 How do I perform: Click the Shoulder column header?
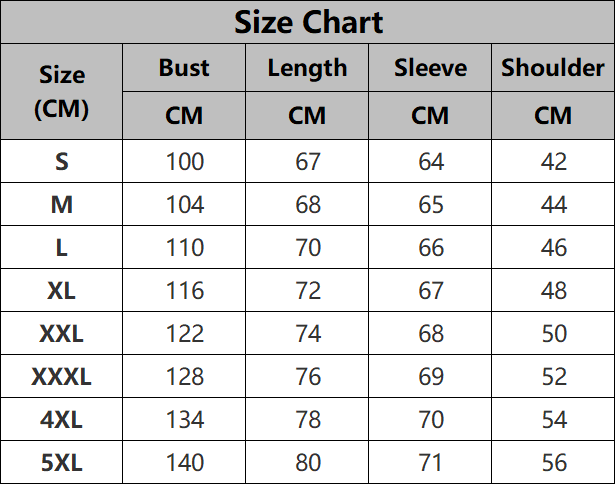click(x=553, y=68)
